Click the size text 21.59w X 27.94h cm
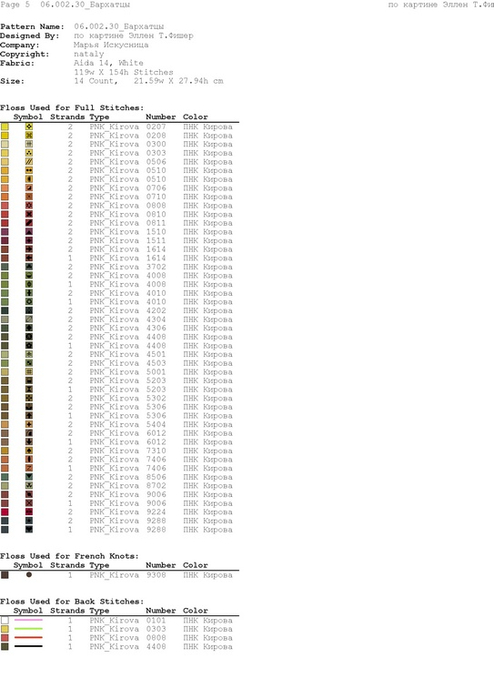Screen dimensions: 494x699 (x=178, y=81)
